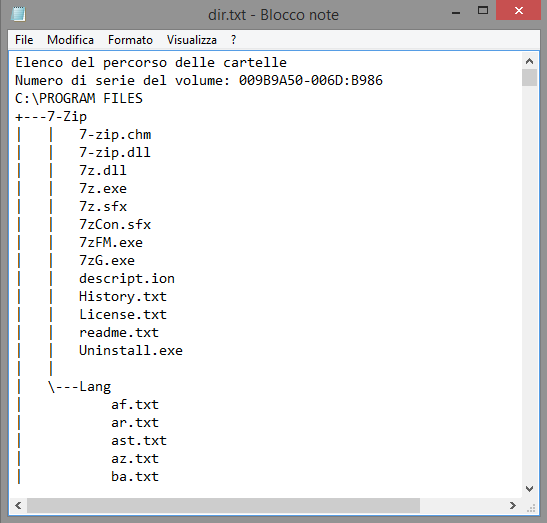Open the ? help menu
The width and height of the screenshot is (547, 523).
point(233,40)
